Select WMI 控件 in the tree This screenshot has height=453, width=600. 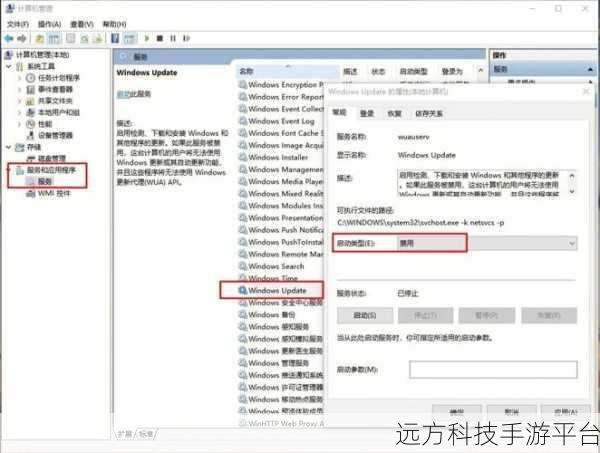click(x=54, y=194)
